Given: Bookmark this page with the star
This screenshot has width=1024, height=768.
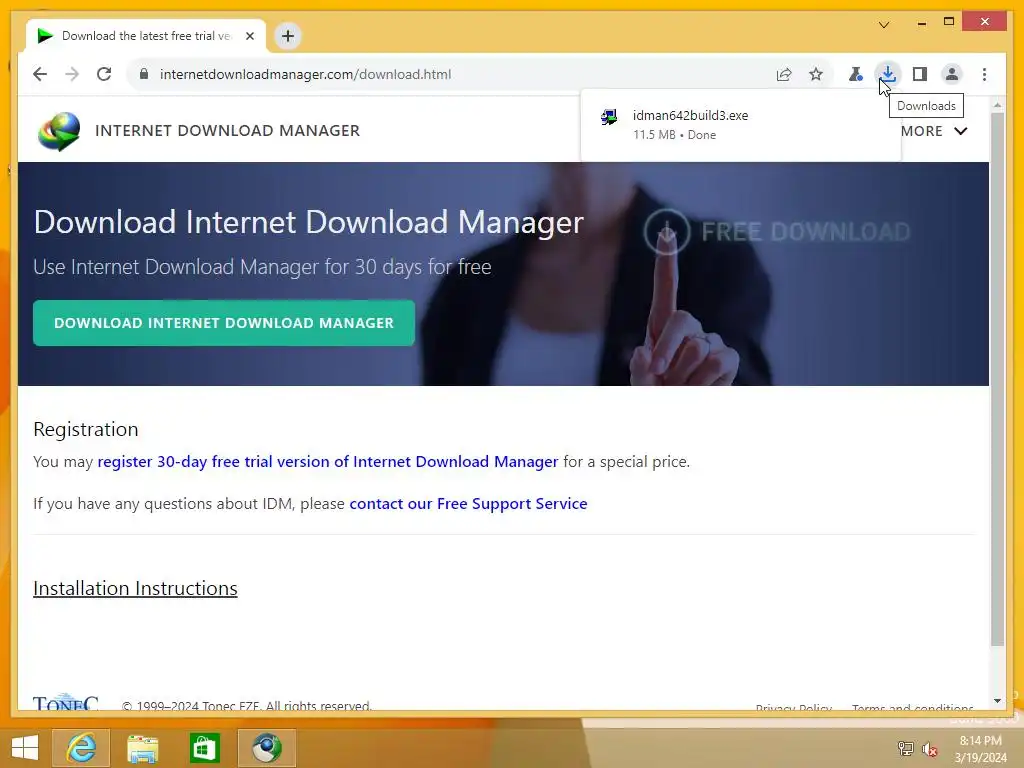Looking at the screenshot, I should [x=816, y=74].
